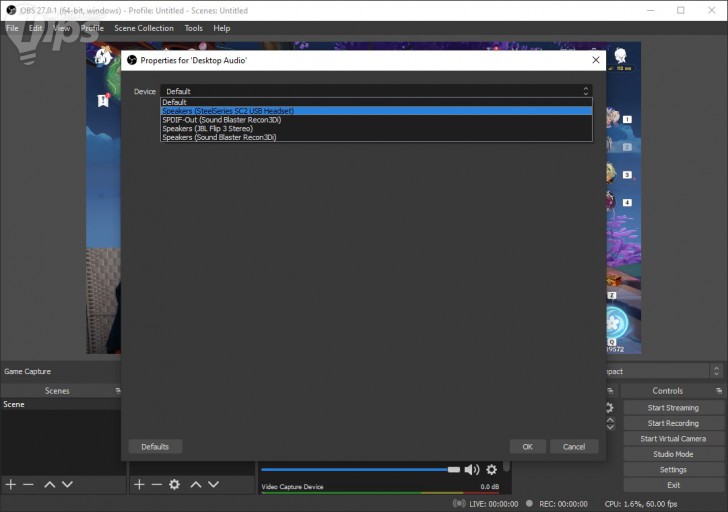Pop out the Controls dock icon

pyautogui.click(x=719, y=391)
